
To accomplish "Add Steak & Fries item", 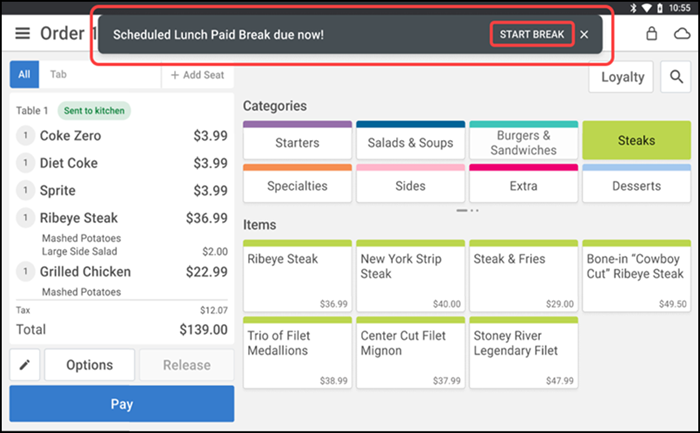I will click(x=524, y=276).
